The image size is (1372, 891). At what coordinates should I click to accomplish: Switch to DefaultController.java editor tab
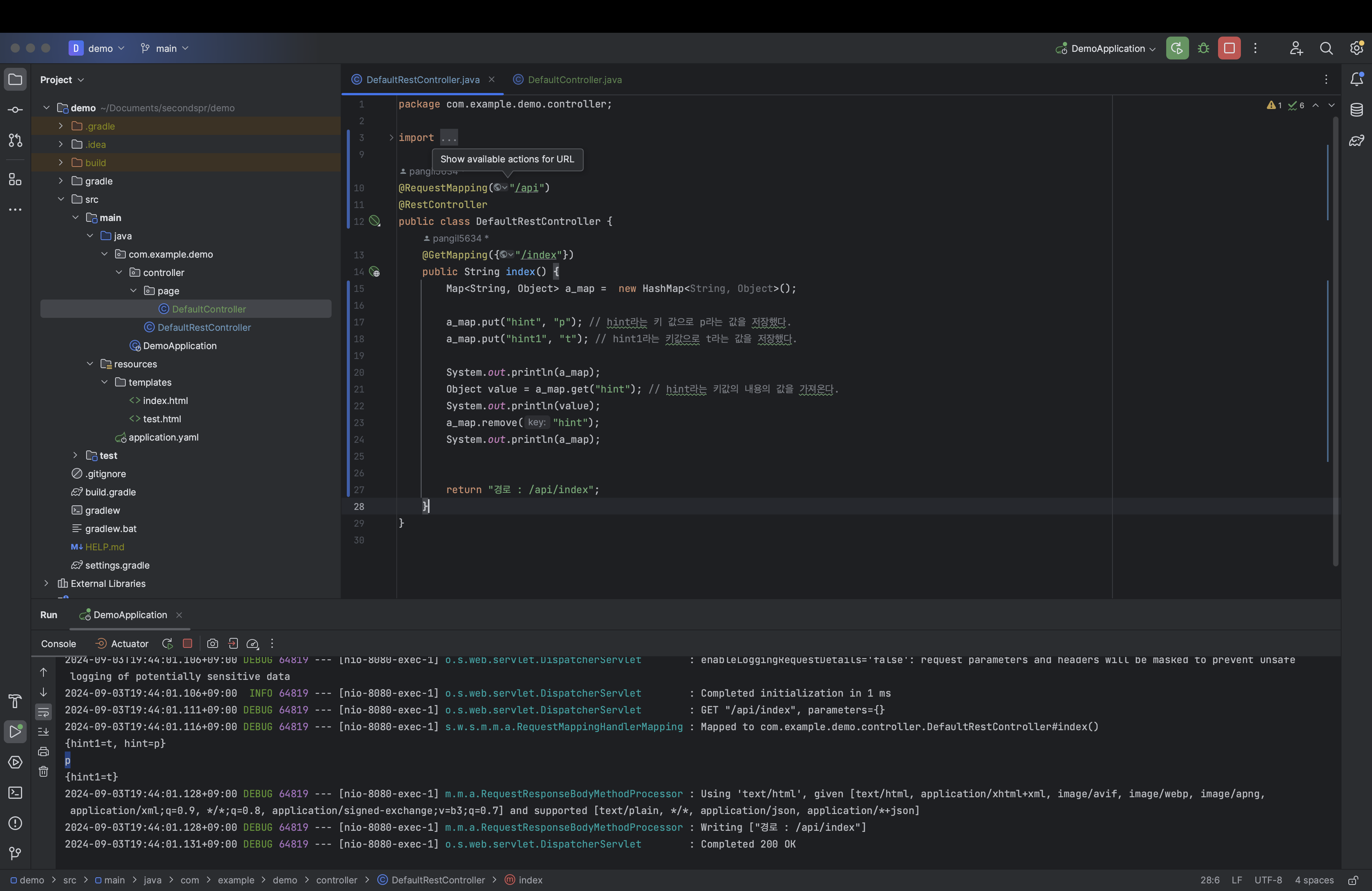[x=574, y=80]
